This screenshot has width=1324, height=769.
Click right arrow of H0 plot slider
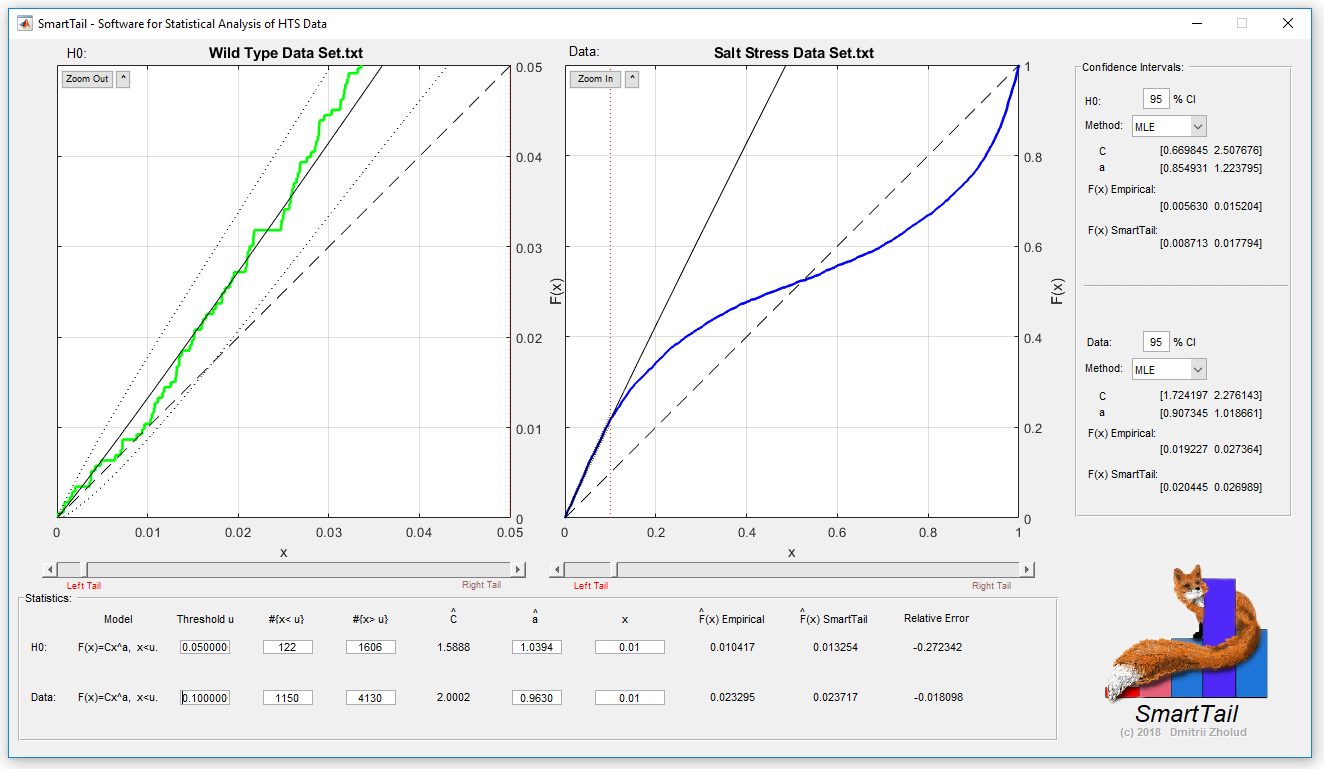click(518, 569)
